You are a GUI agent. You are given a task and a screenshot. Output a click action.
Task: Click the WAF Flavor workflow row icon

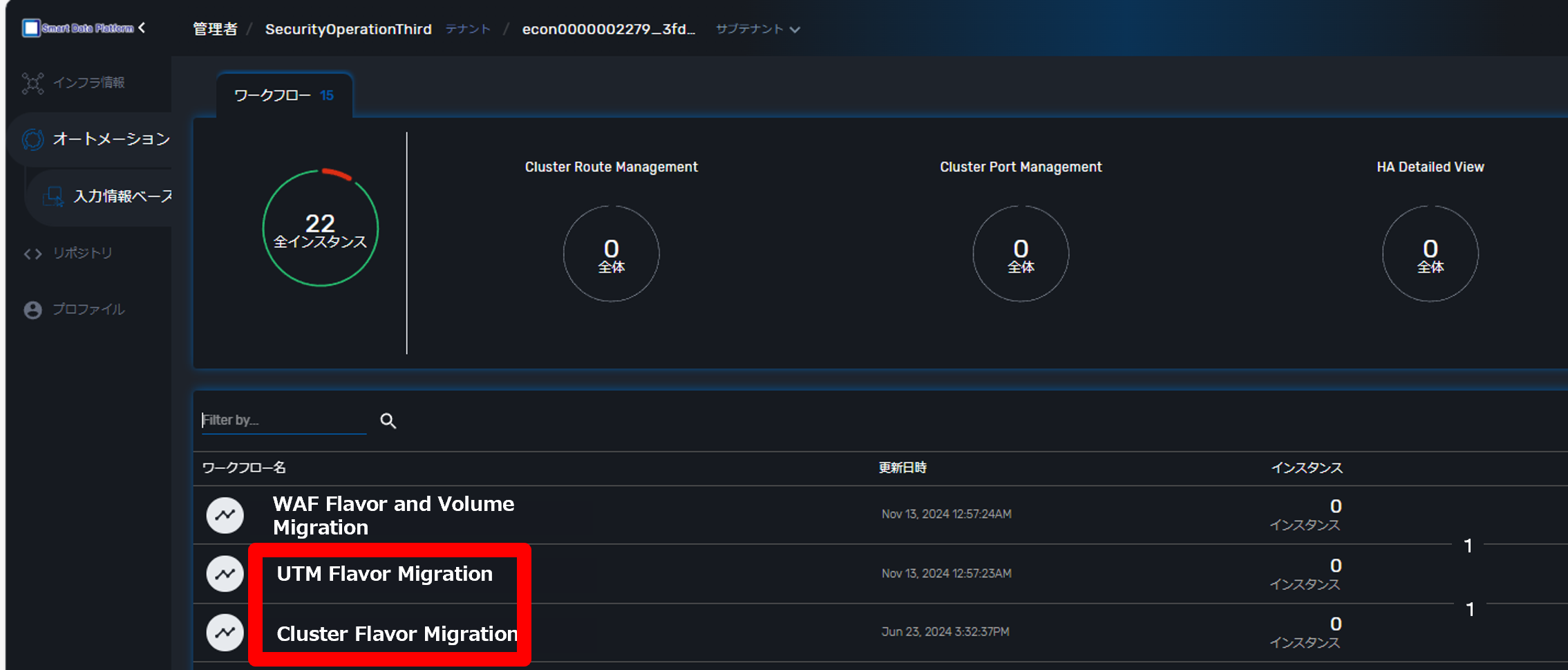point(225,515)
